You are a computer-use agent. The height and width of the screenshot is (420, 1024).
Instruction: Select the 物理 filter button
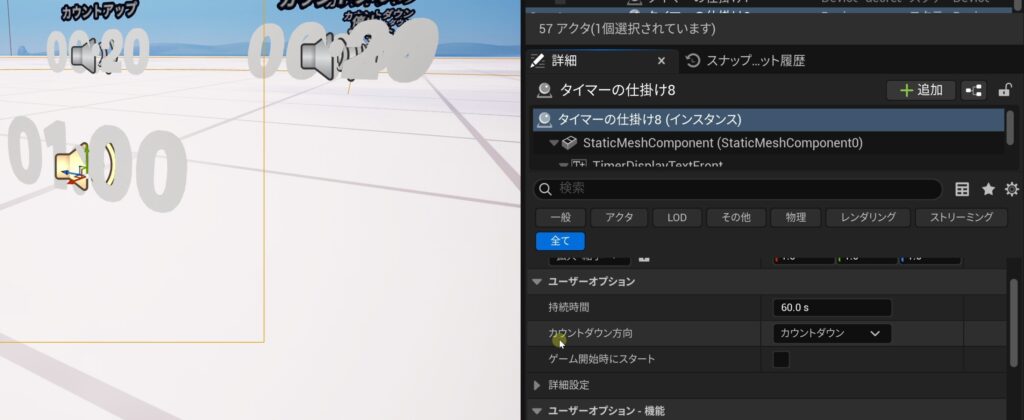pos(795,217)
